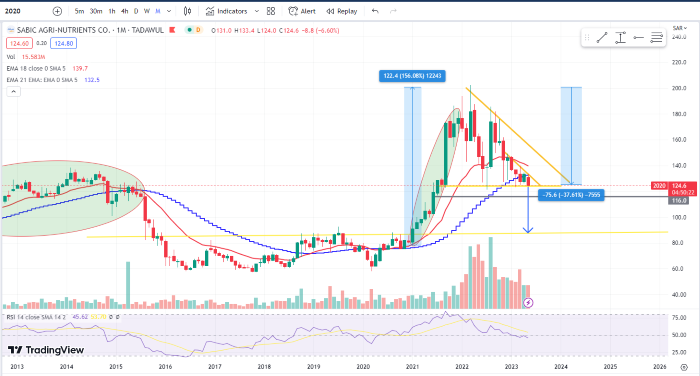Collapse the indicator legend chevron
This screenshot has width=700, height=376.
tap(13, 92)
